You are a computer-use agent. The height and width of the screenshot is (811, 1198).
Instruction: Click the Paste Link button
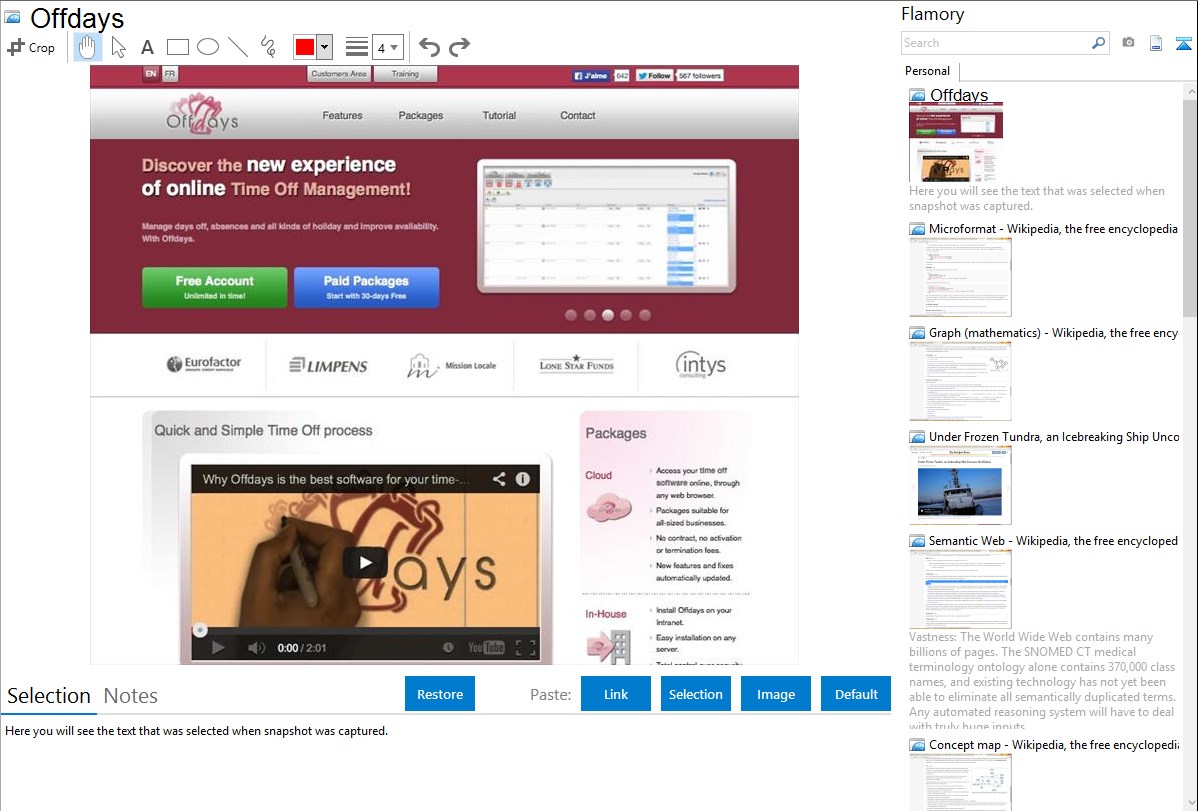click(616, 694)
